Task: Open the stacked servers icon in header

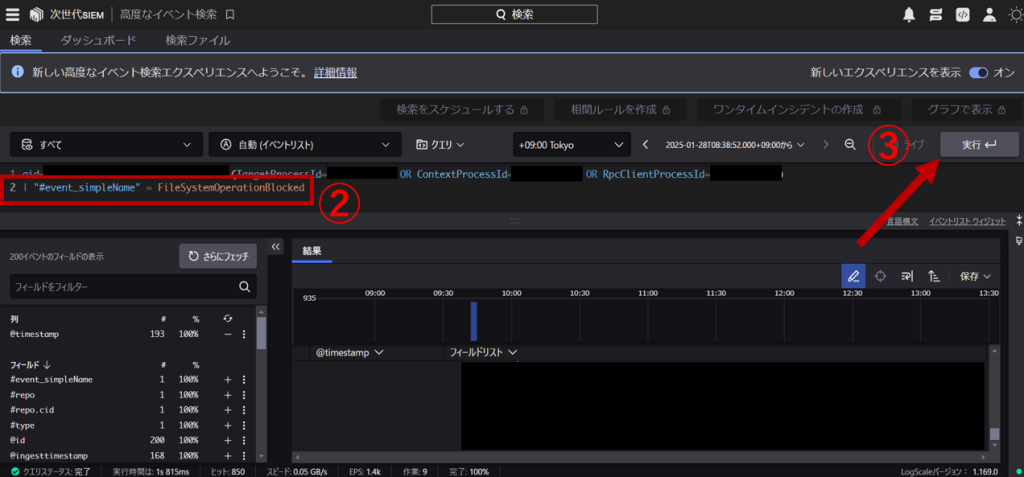Action: (x=935, y=14)
